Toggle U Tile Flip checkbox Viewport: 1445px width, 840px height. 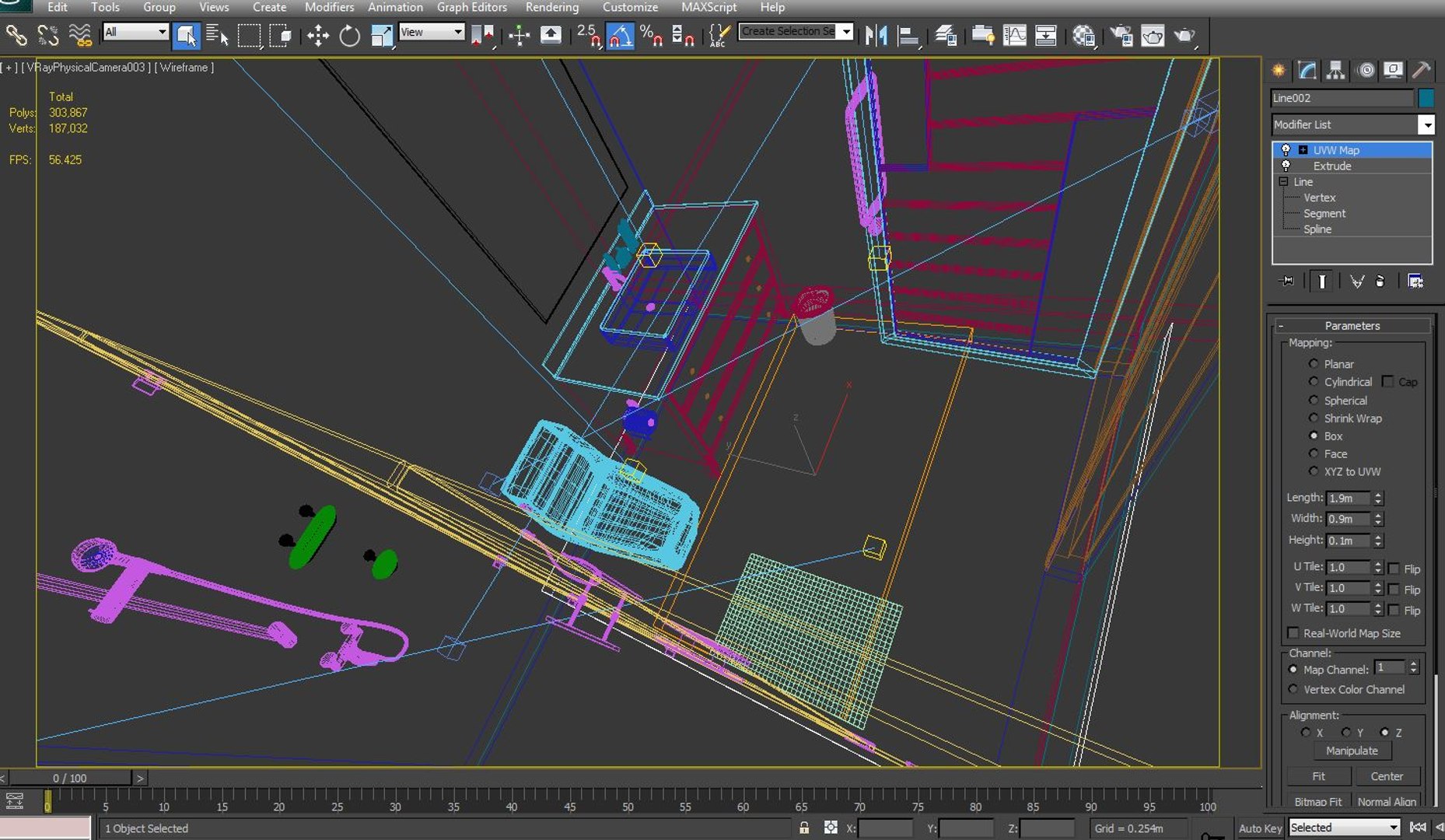(x=1394, y=569)
